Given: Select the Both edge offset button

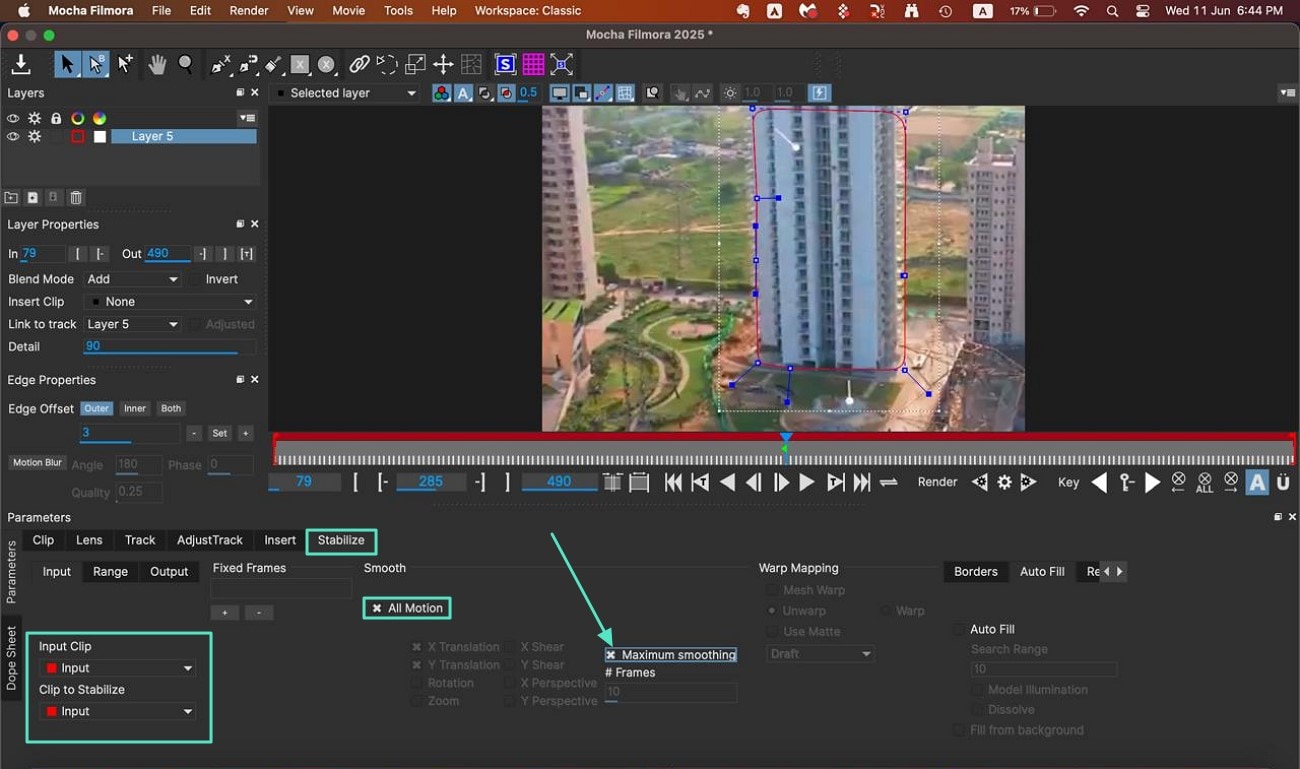Looking at the screenshot, I should coord(171,408).
